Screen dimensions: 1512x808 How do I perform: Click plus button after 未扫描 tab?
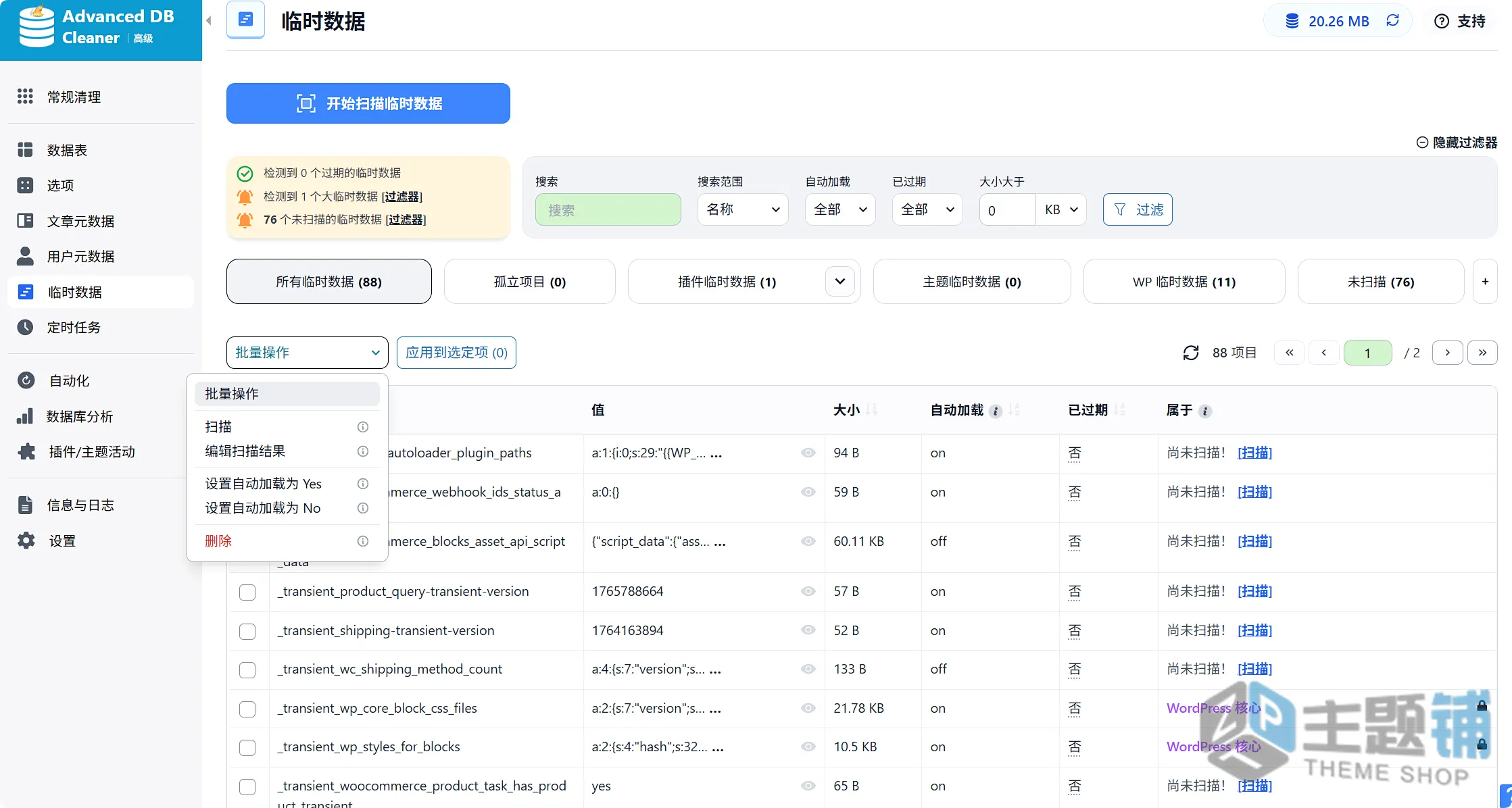pyautogui.click(x=1485, y=282)
